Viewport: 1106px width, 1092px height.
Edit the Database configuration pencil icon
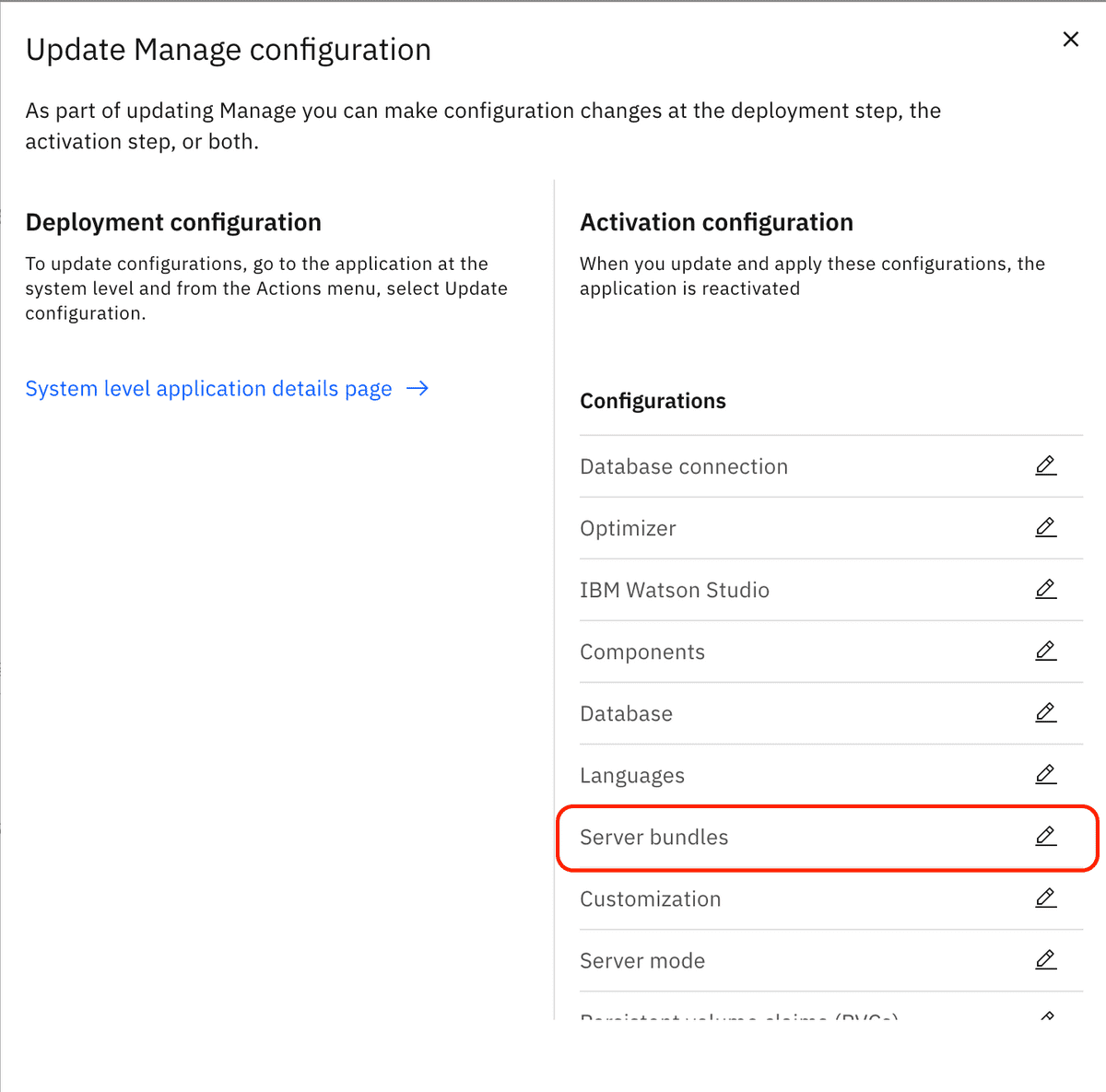[1045, 713]
